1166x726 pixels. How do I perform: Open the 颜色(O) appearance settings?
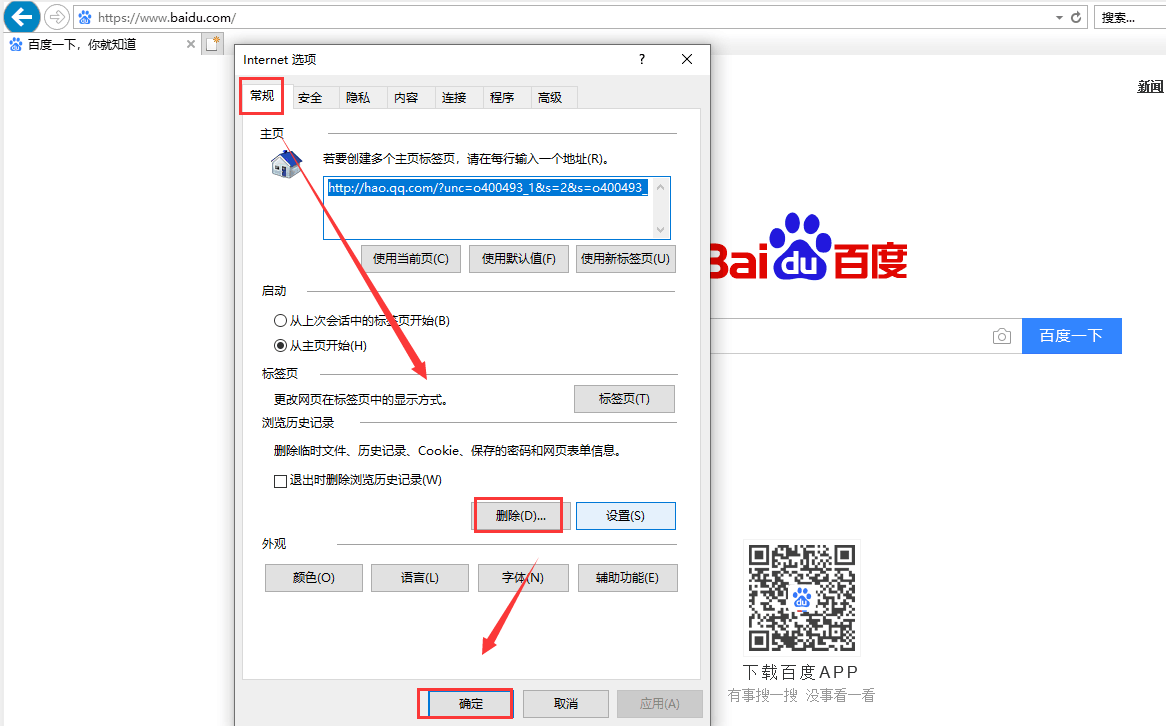[313, 578]
